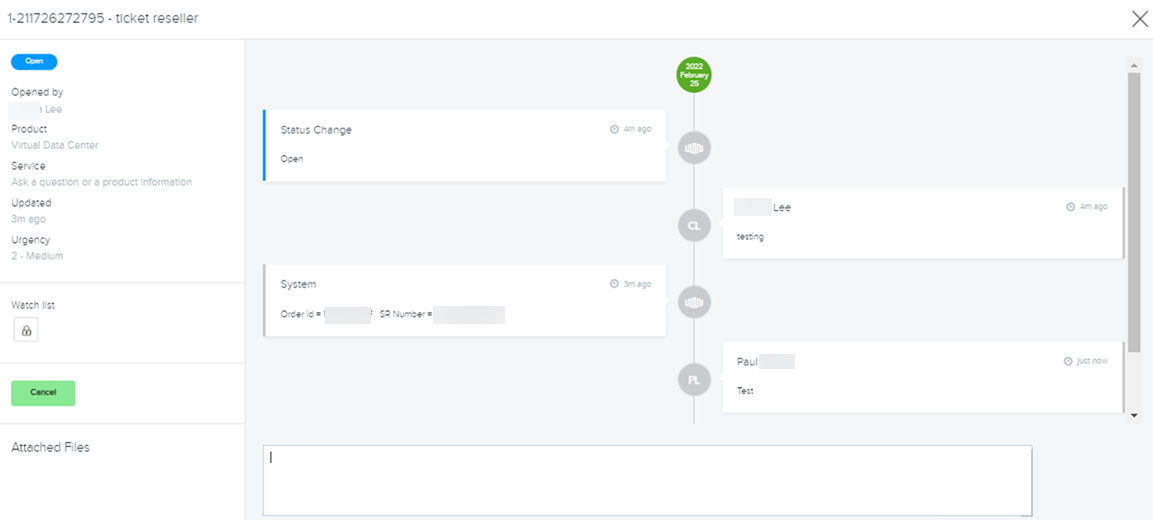Click the system avatar beside Status Change

click(x=694, y=148)
